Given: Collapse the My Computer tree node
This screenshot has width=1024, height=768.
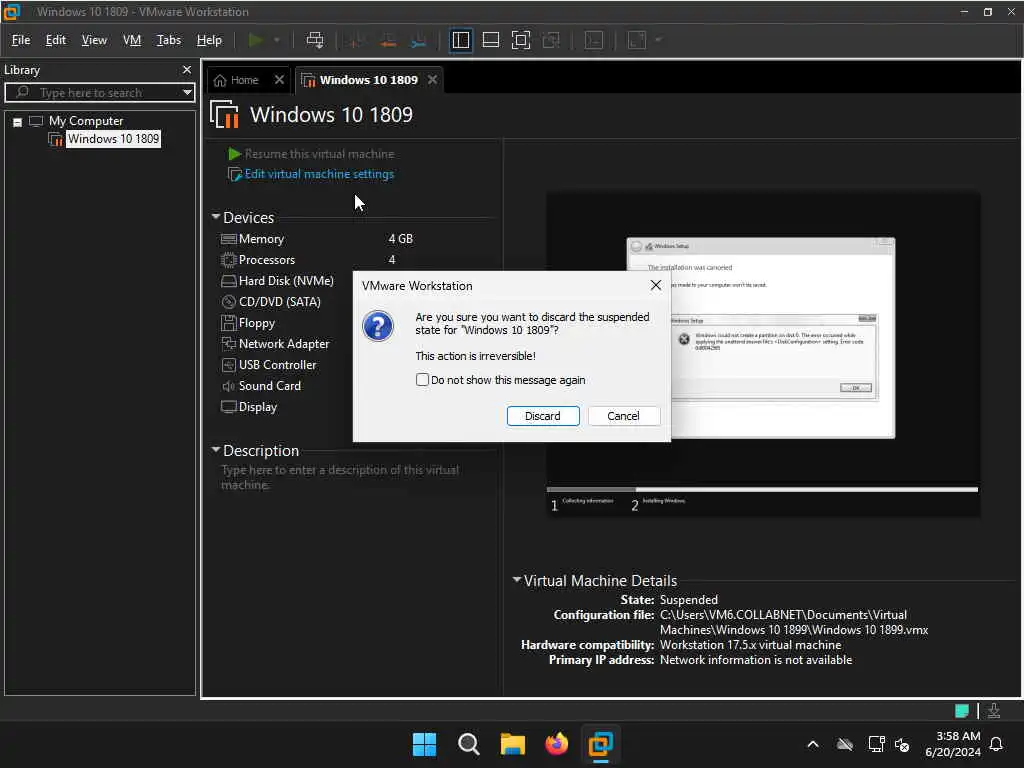Looking at the screenshot, I should coord(18,122).
